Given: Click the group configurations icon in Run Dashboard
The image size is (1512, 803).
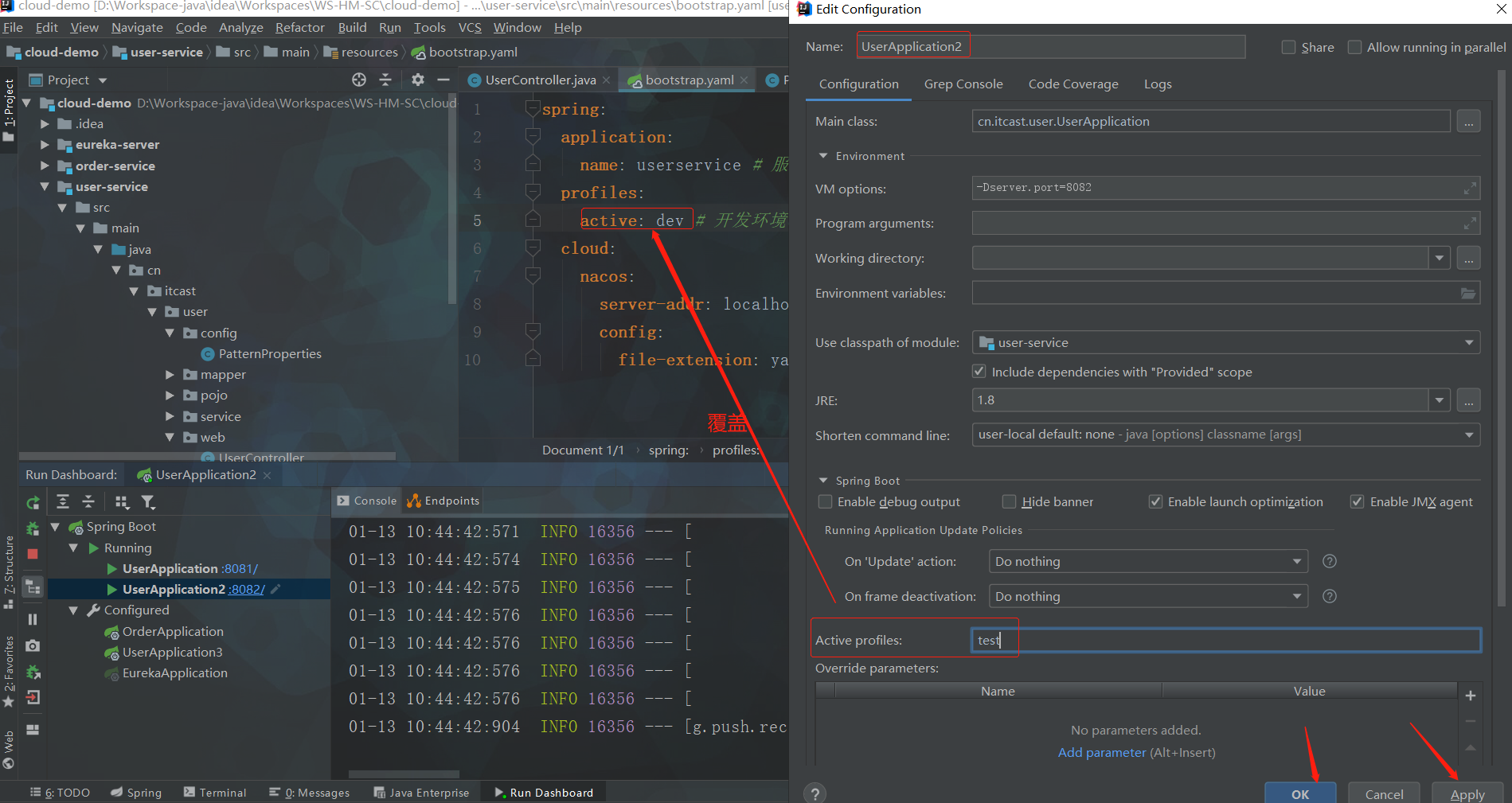Looking at the screenshot, I should 122,501.
